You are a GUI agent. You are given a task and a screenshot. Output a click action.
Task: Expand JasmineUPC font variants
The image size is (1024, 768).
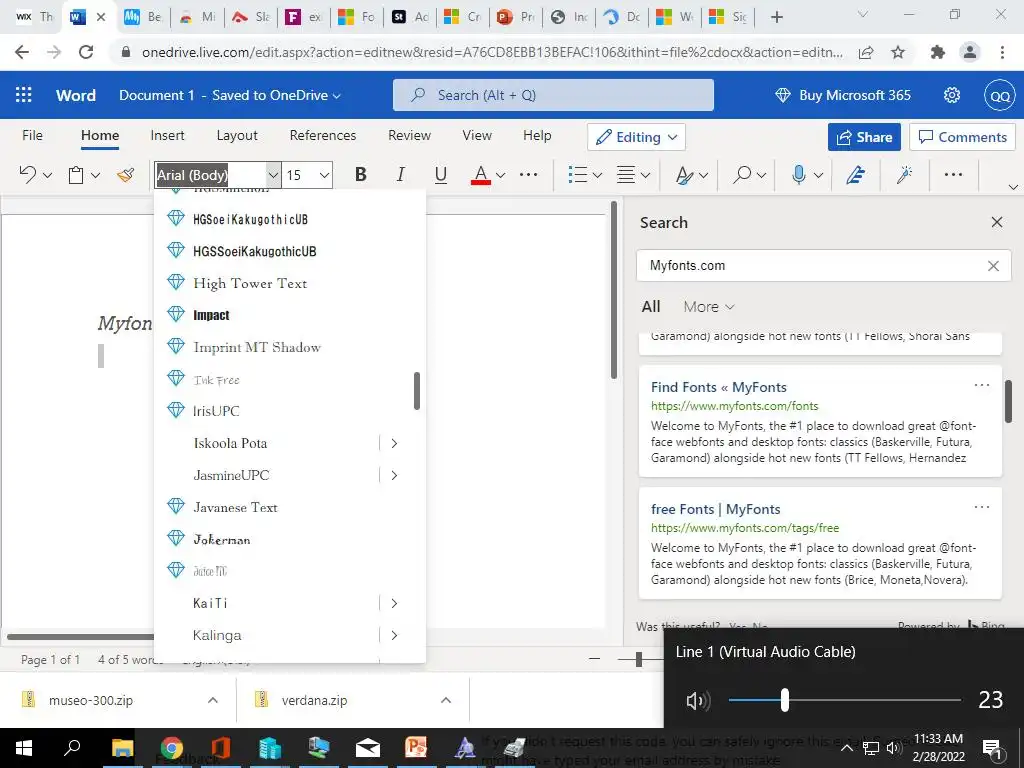point(394,475)
